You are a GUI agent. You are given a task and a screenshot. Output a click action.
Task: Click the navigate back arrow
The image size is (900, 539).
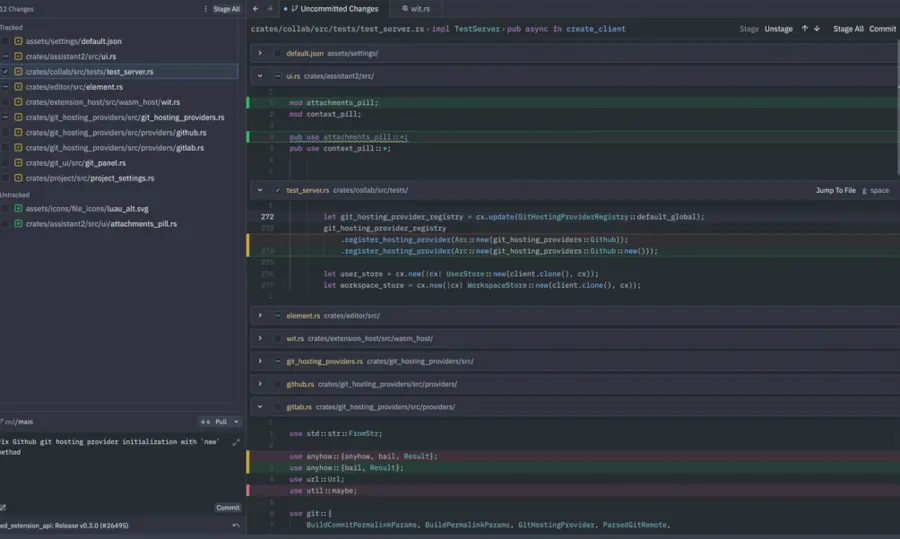pos(254,9)
